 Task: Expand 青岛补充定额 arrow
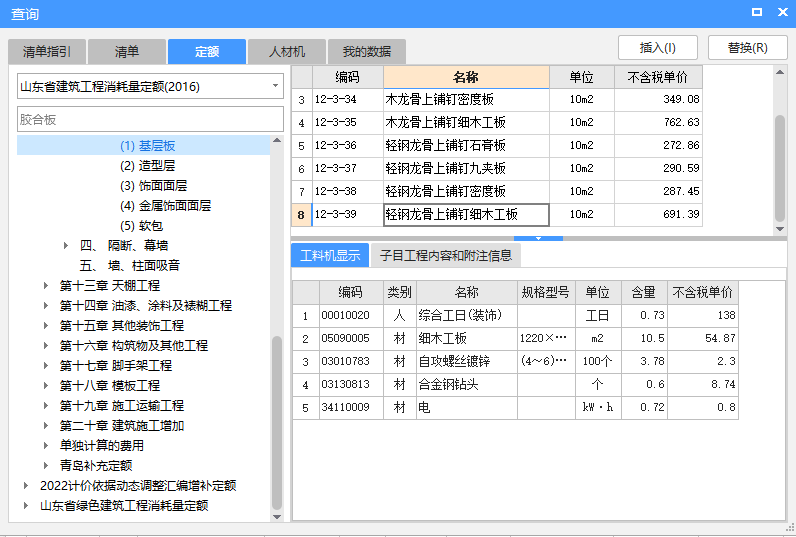(x=46, y=465)
